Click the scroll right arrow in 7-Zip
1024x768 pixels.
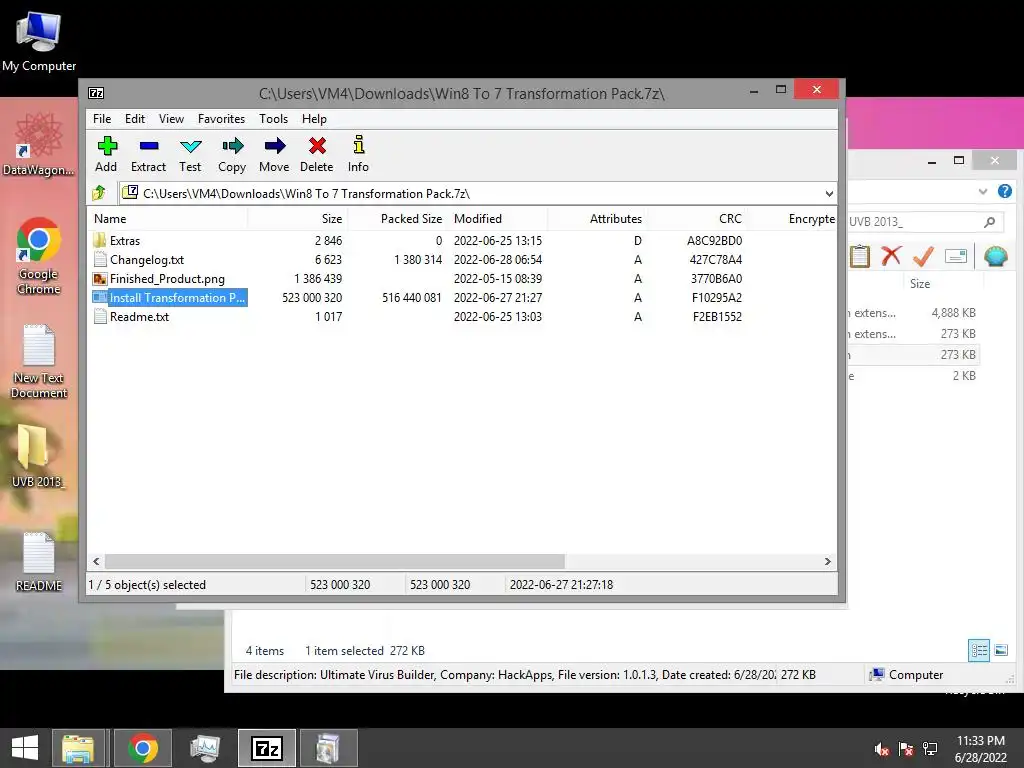pyautogui.click(x=827, y=562)
